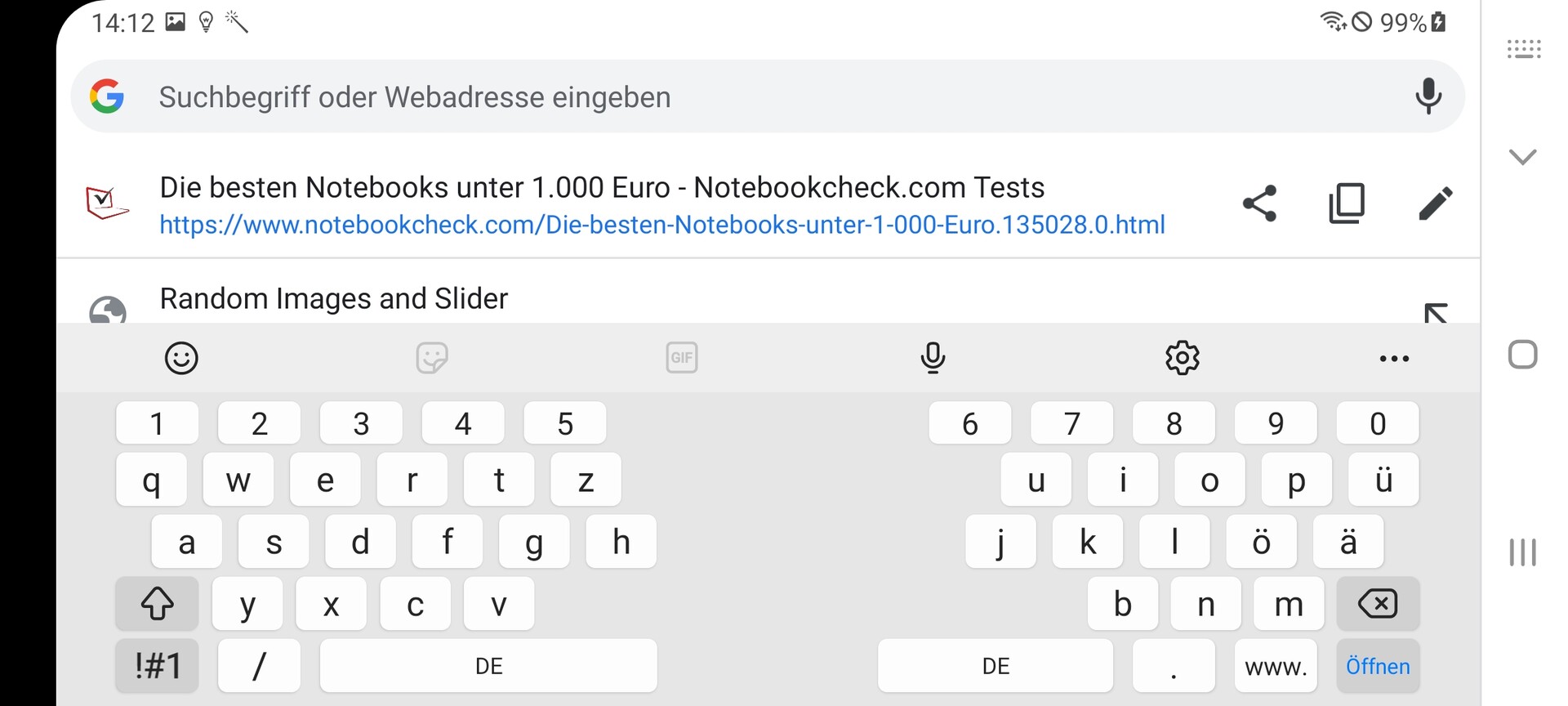Viewport: 1568px width, 706px height.
Task: Hide the keyboard with the down chevron
Action: click(1522, 156)
